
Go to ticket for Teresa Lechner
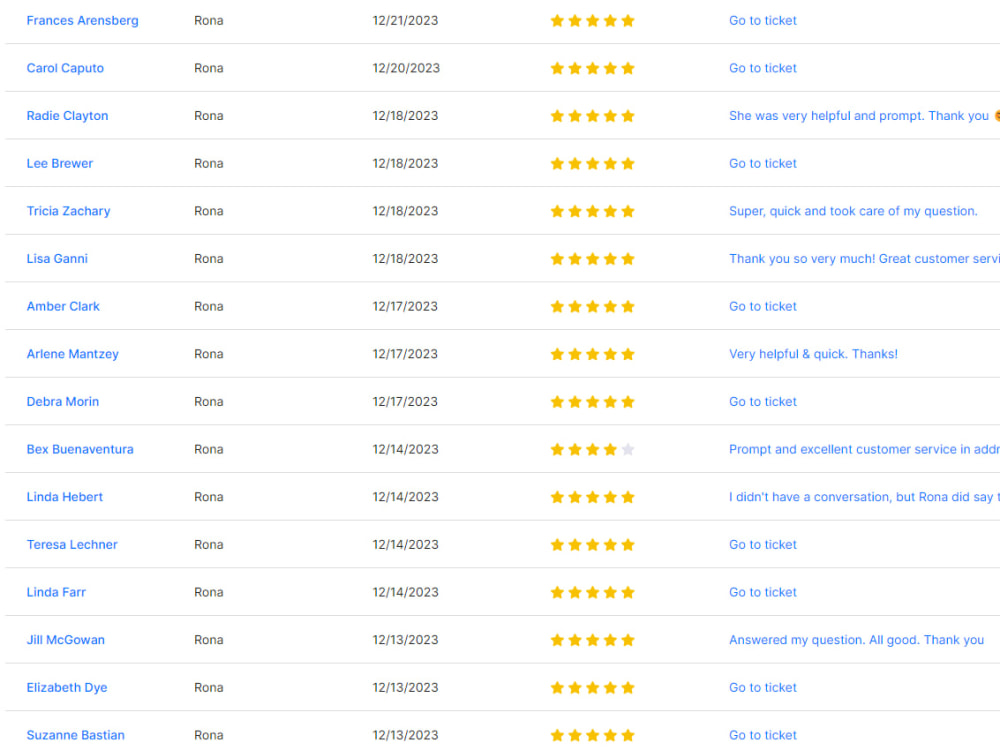[x=763, y=545]
